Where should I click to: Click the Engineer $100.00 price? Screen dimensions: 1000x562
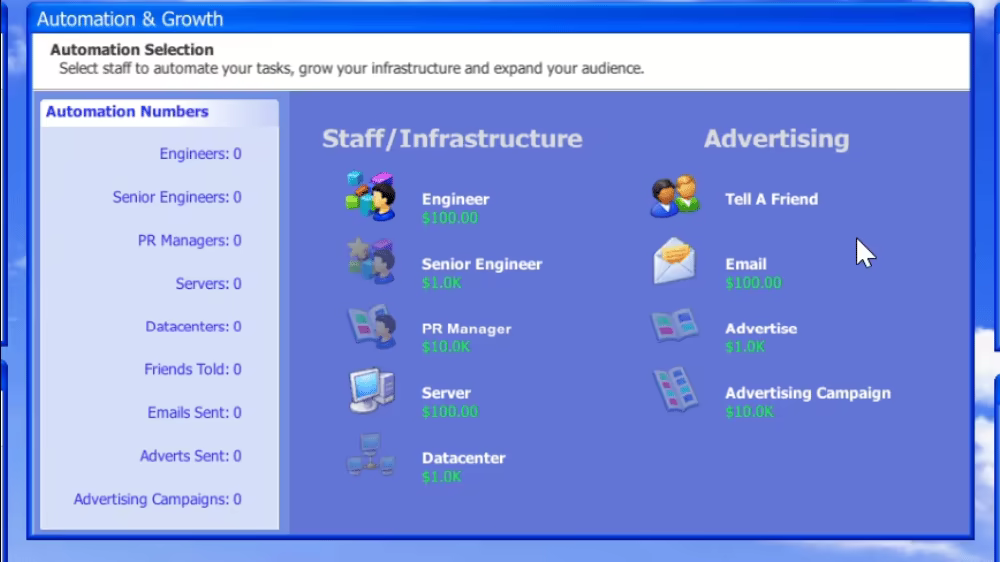(450, 218)
